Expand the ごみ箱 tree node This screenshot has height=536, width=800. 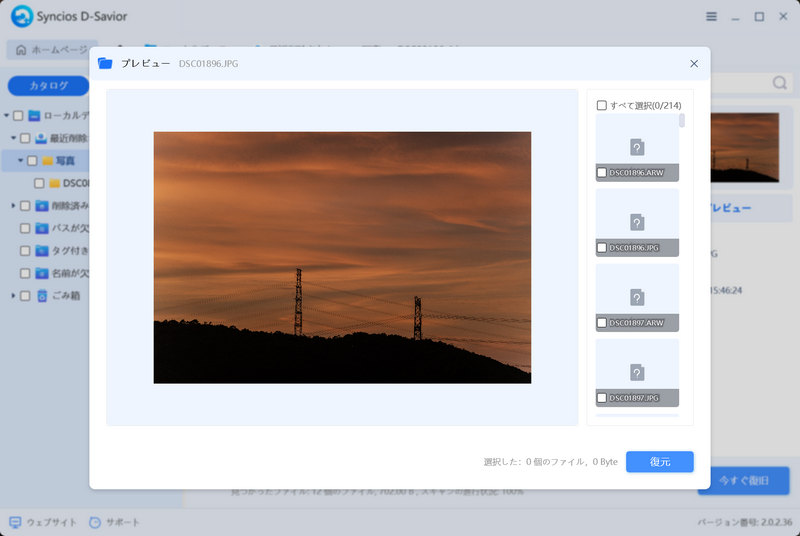[x=13, y=295]
